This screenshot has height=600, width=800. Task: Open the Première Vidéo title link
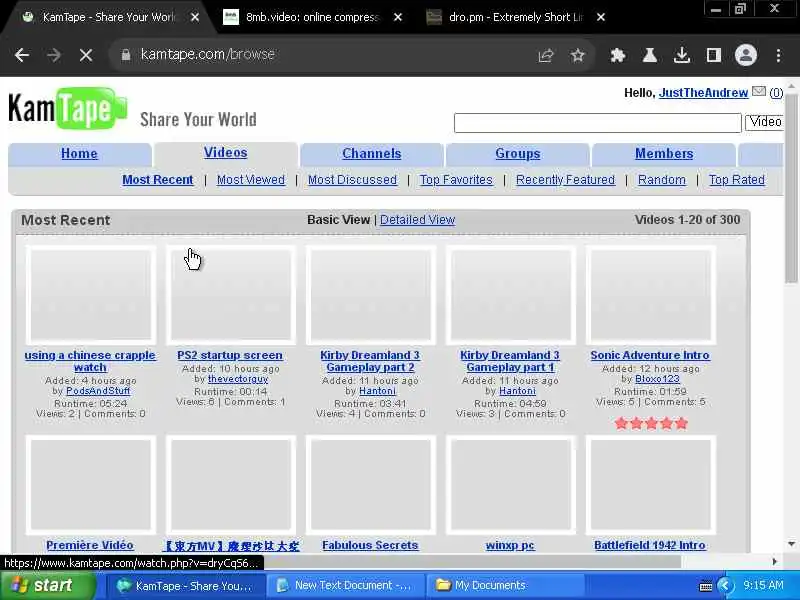90,545
